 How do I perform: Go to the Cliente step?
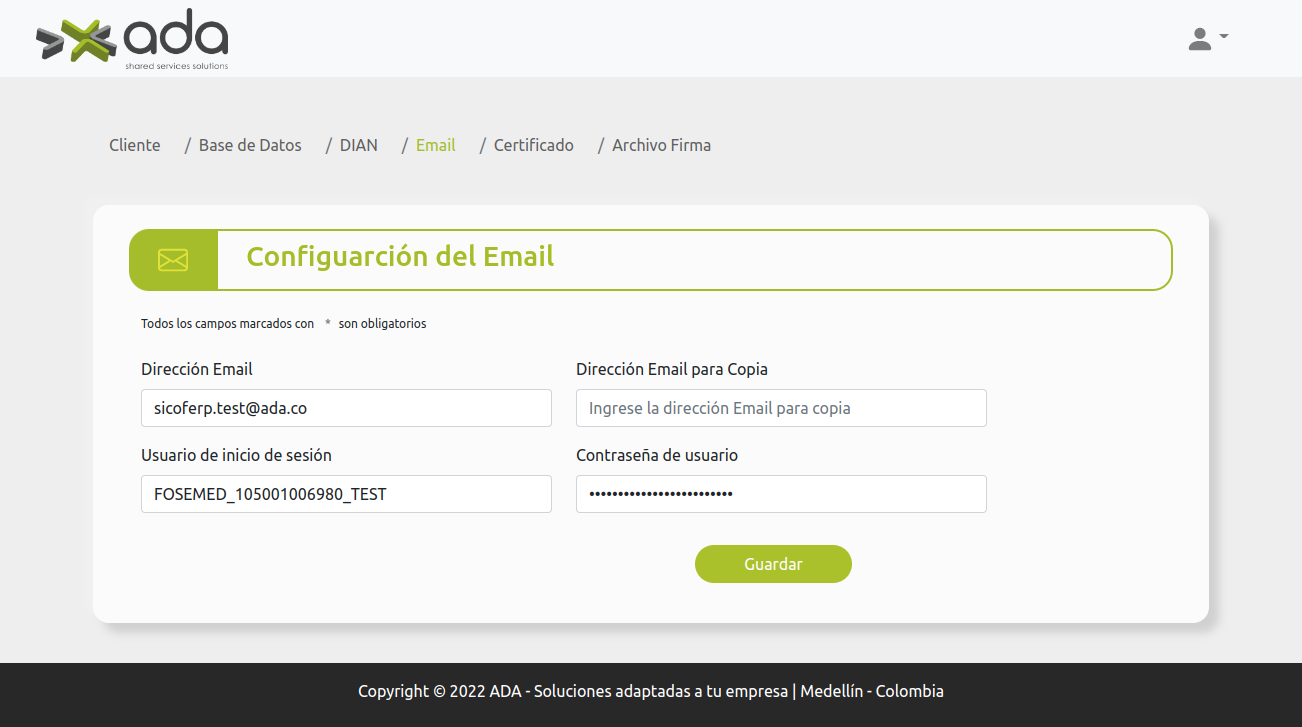click(134, 145)
